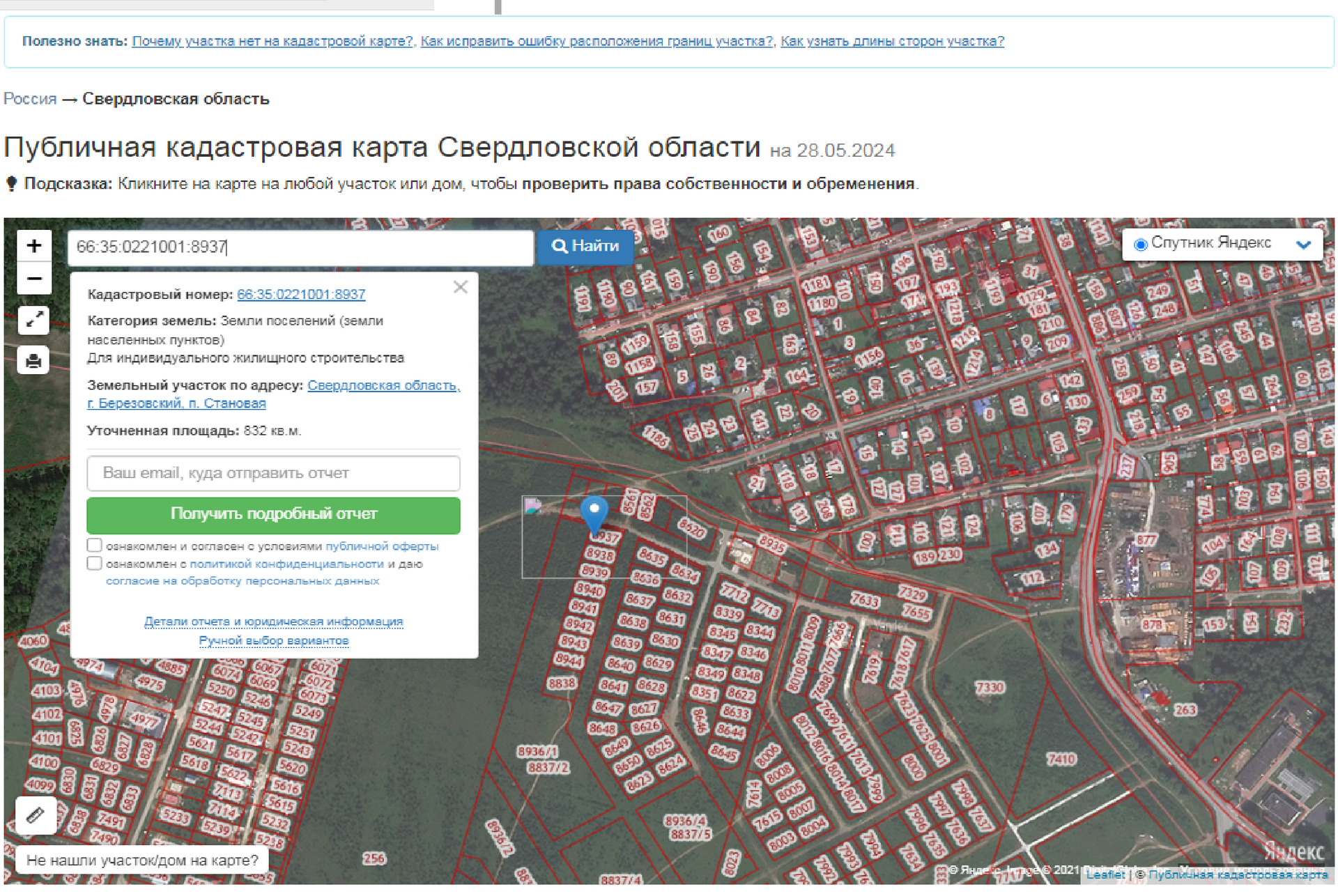This screenshot has height=896, width=1338.
Task: Select the ruler measurement tool
Action: pyautogui.click(x=36, y=814)
